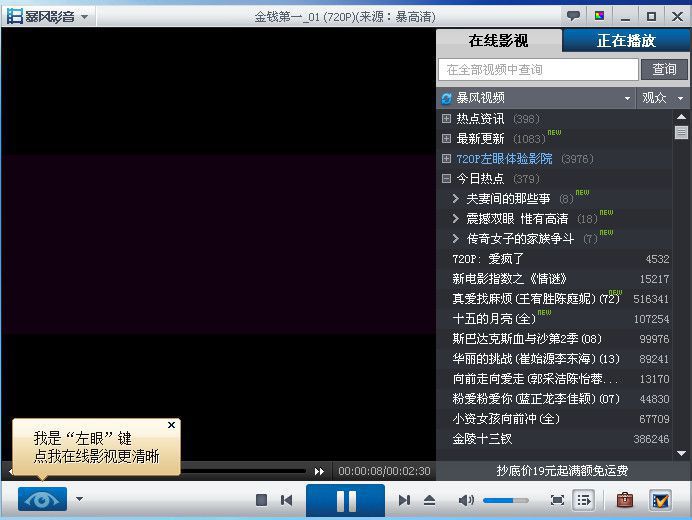The width and height of the screenshot is (692, 520).
Task: Select 十五的月亮(全) entry
Action: click(x=555, y=319)
